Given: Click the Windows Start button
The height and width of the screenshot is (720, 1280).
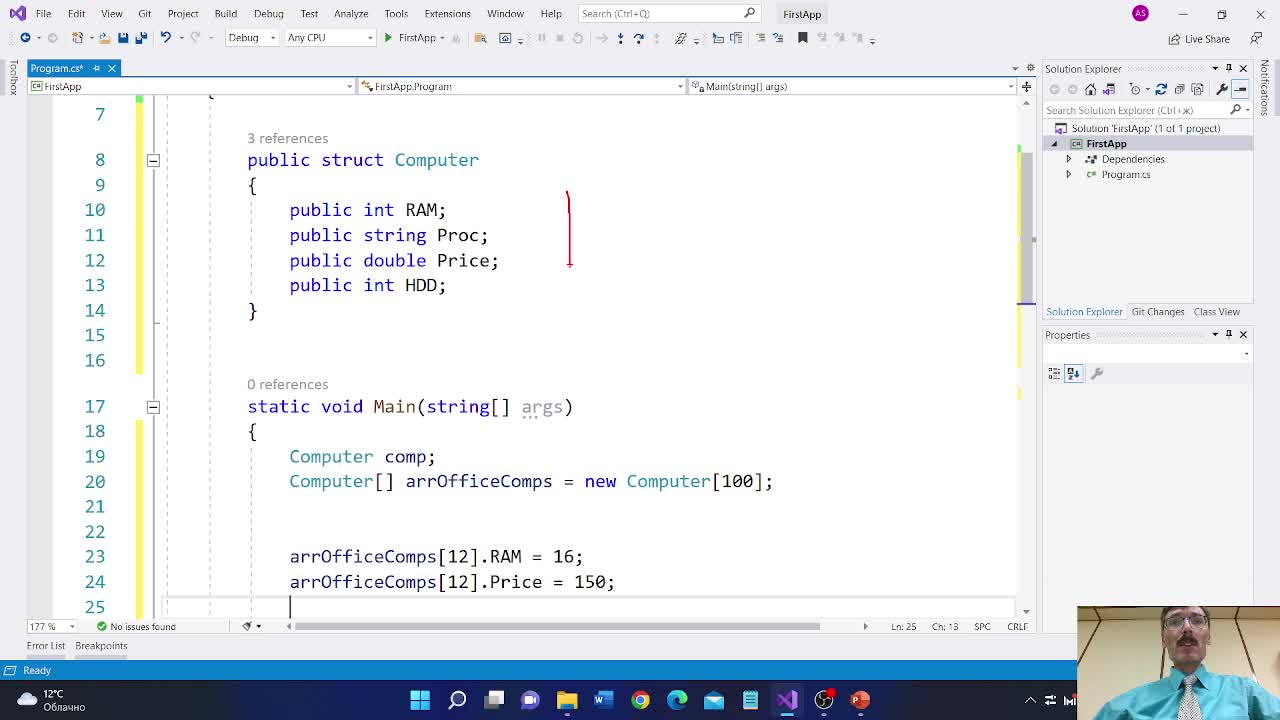Looking at the screenshot, I should pos(420,699).
